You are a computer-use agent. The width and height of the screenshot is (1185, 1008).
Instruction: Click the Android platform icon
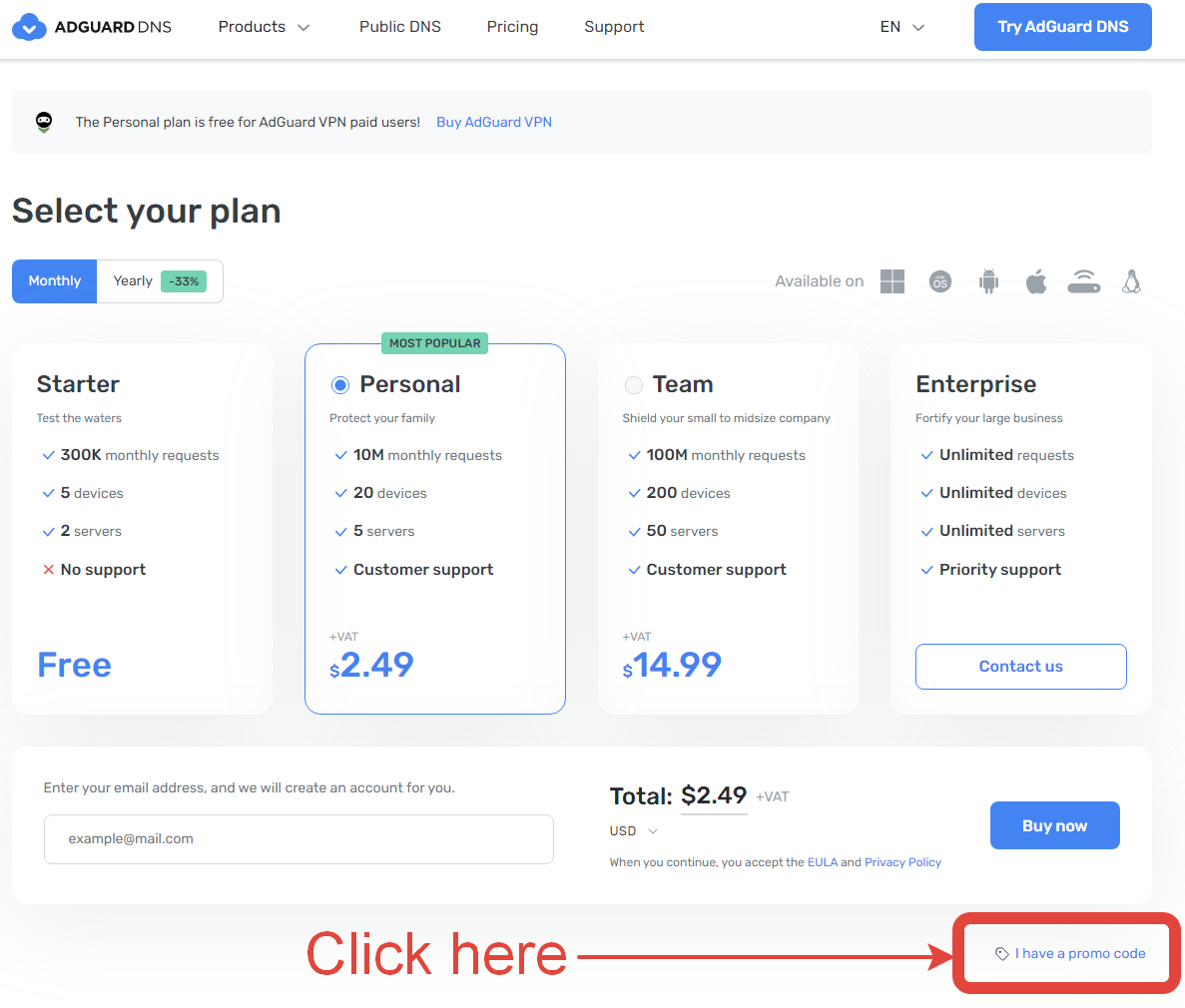click(988, 281)
